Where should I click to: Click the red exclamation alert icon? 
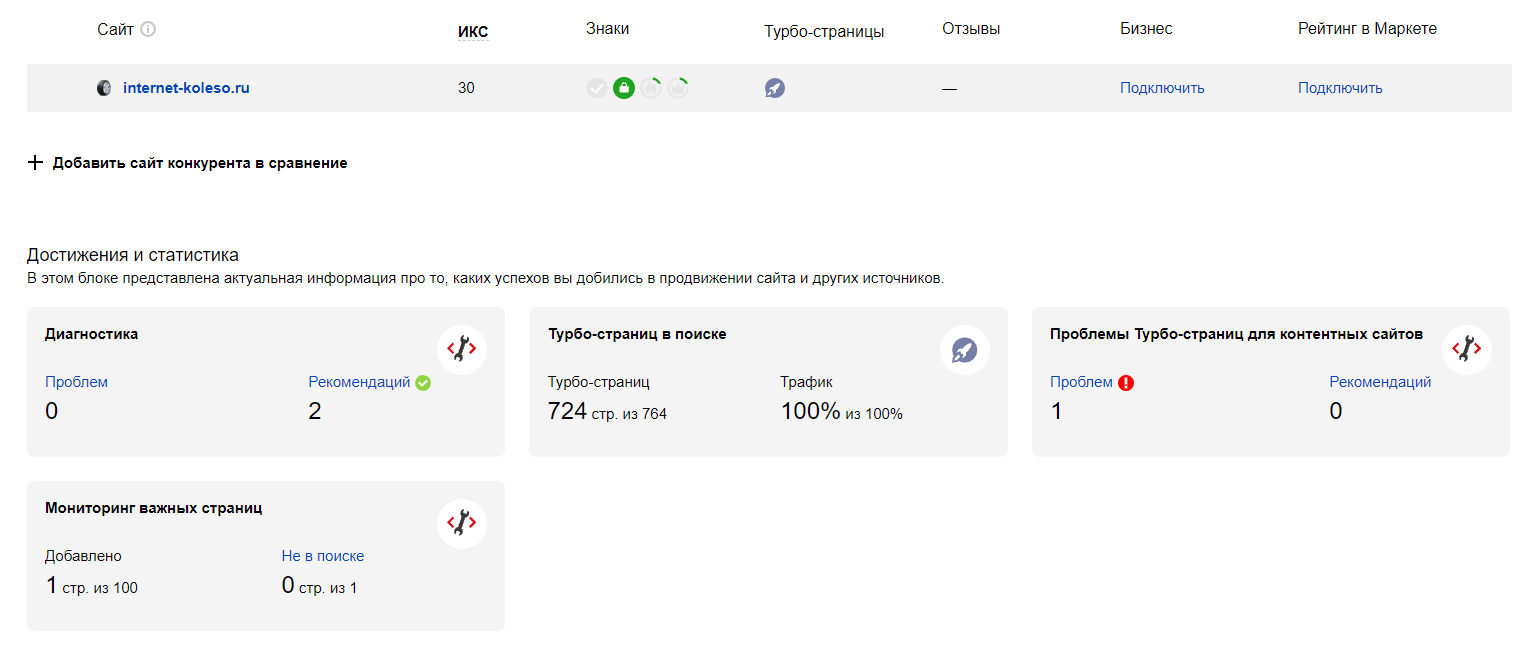1126,382
